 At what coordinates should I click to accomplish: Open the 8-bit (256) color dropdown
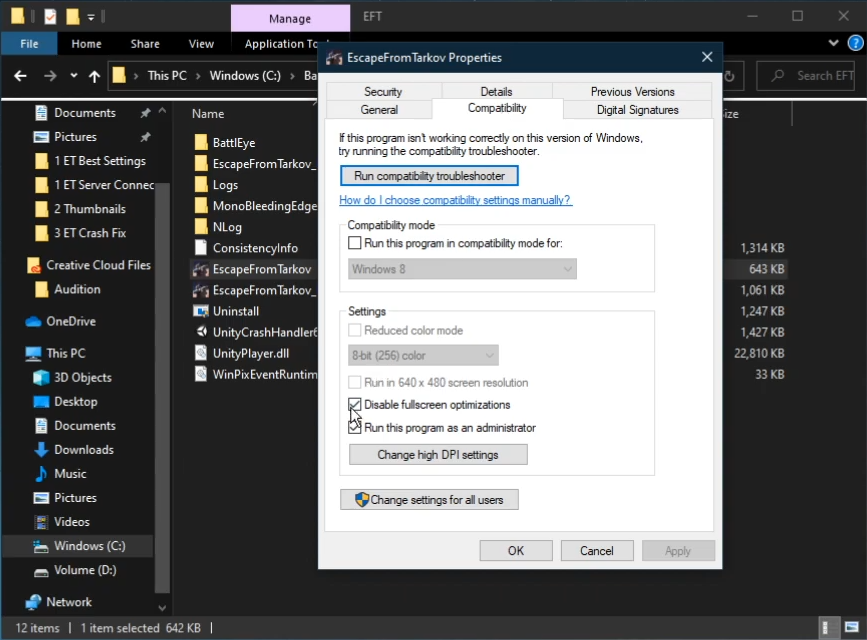pos(423,355)
